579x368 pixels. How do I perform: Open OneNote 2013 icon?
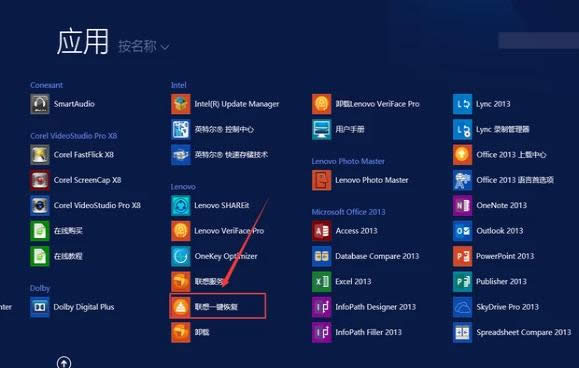point(462,205)
